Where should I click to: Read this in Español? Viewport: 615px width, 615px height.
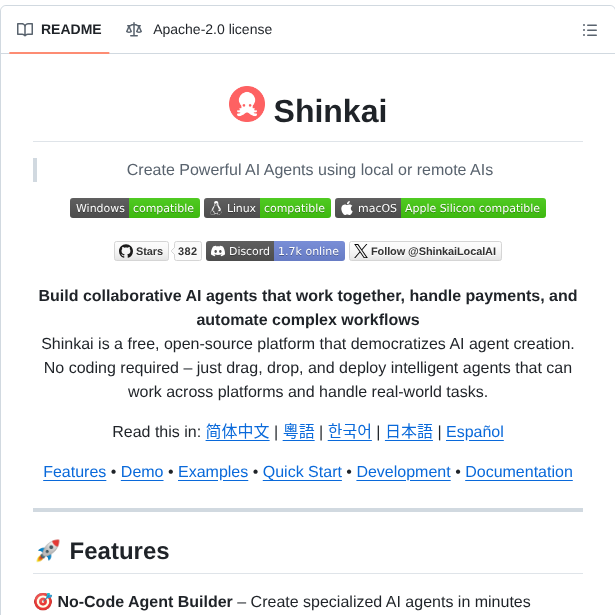tap(475, 432)
